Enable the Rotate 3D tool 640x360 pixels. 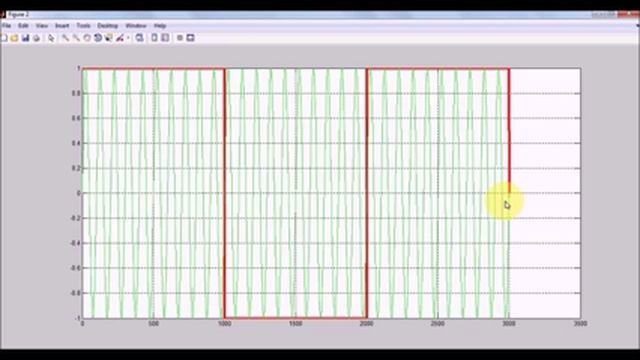tap(98, 38)
